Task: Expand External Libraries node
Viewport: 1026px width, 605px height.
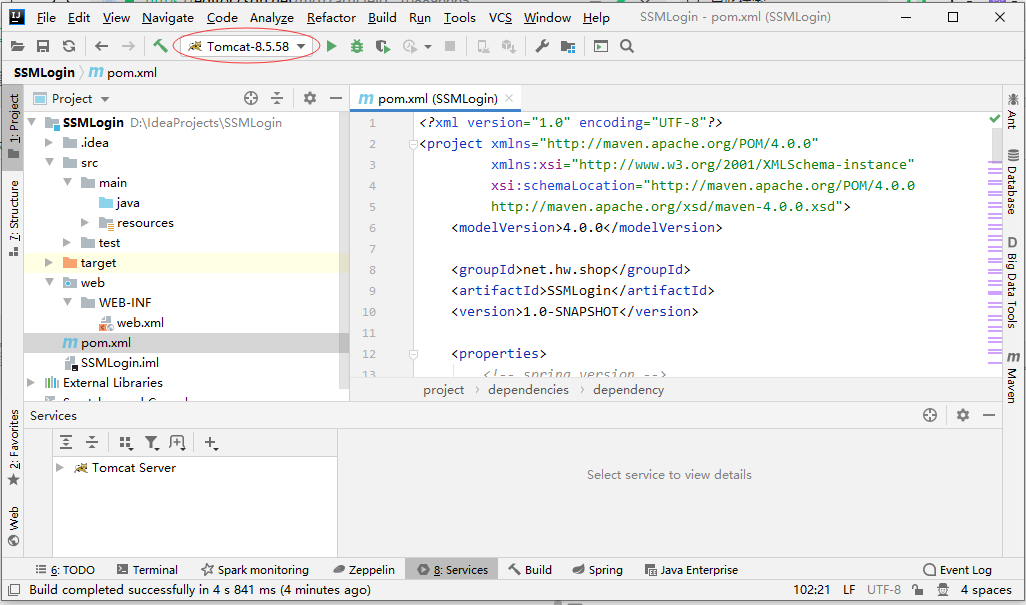Action: (31, 382)
